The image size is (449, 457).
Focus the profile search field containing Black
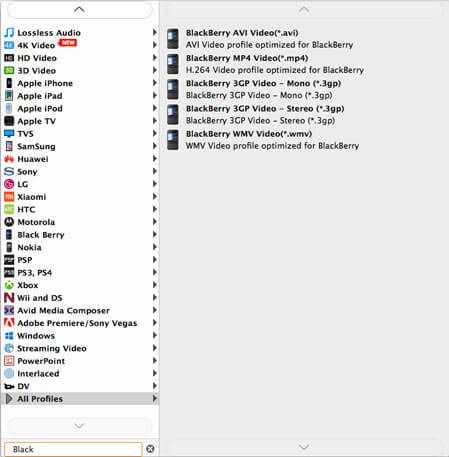click(73, 449)
